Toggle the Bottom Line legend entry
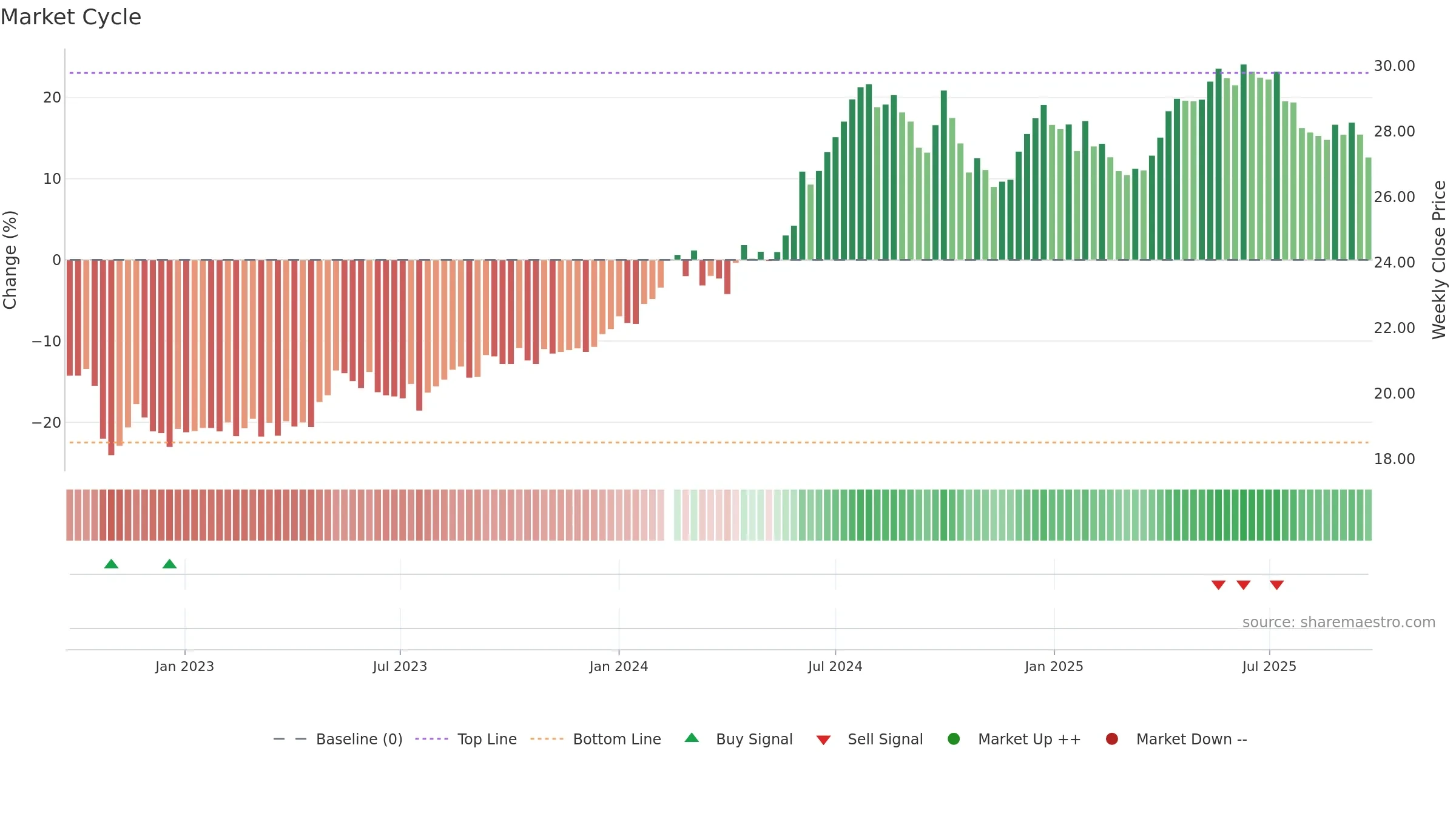The width and height of the screenshot is (1456, 819). tap(596, 739)
